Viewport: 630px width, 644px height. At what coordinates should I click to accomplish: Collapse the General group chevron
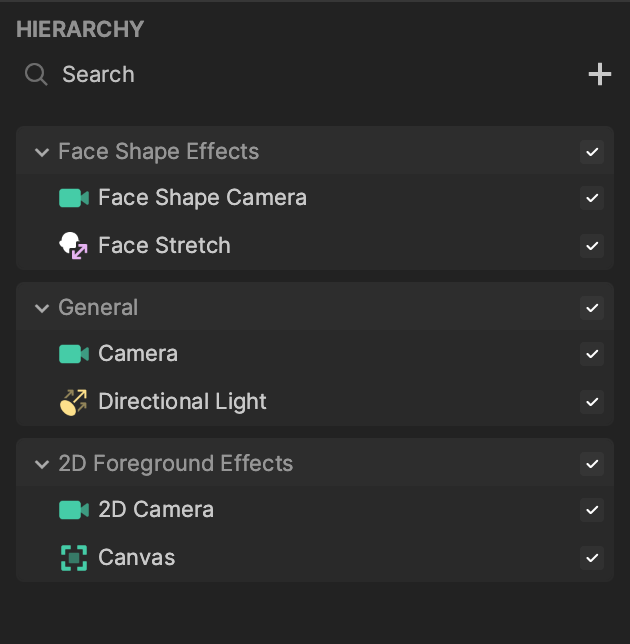(x=42, y=308)
